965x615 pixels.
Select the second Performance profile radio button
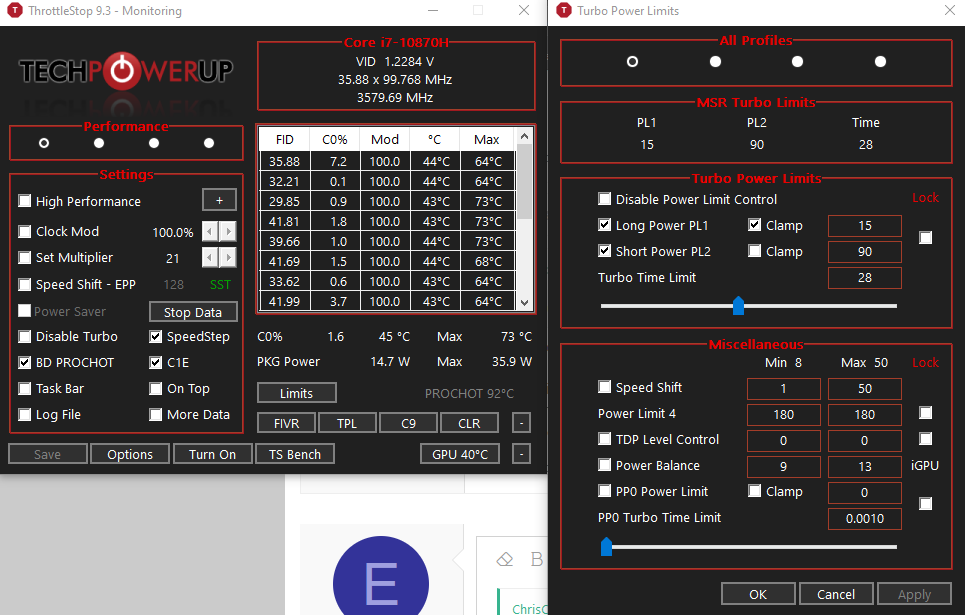pyautogui.click(x=98, y=143)
